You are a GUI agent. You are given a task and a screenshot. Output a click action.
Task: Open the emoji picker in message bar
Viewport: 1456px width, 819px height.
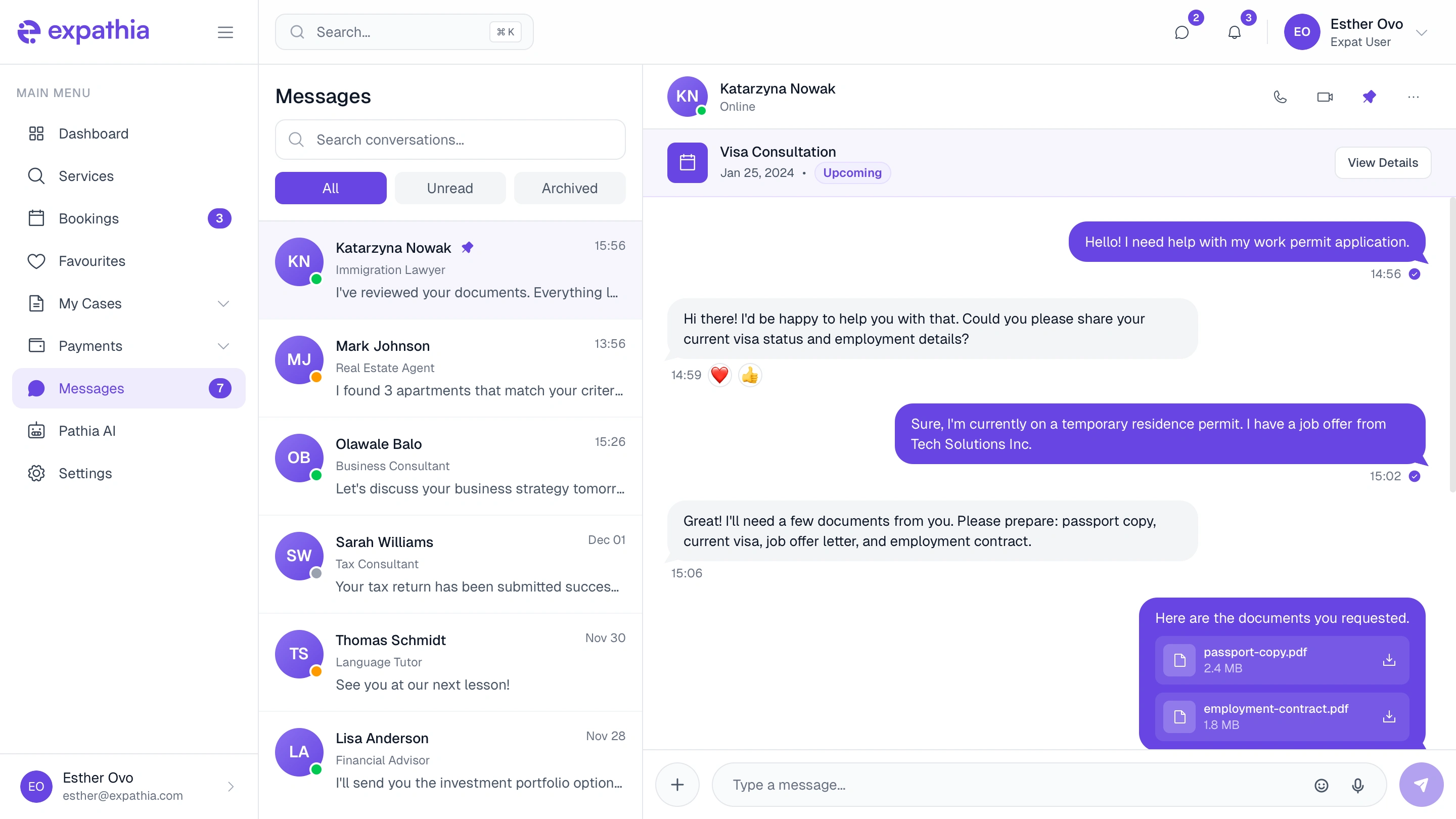tap(1321, 785)
